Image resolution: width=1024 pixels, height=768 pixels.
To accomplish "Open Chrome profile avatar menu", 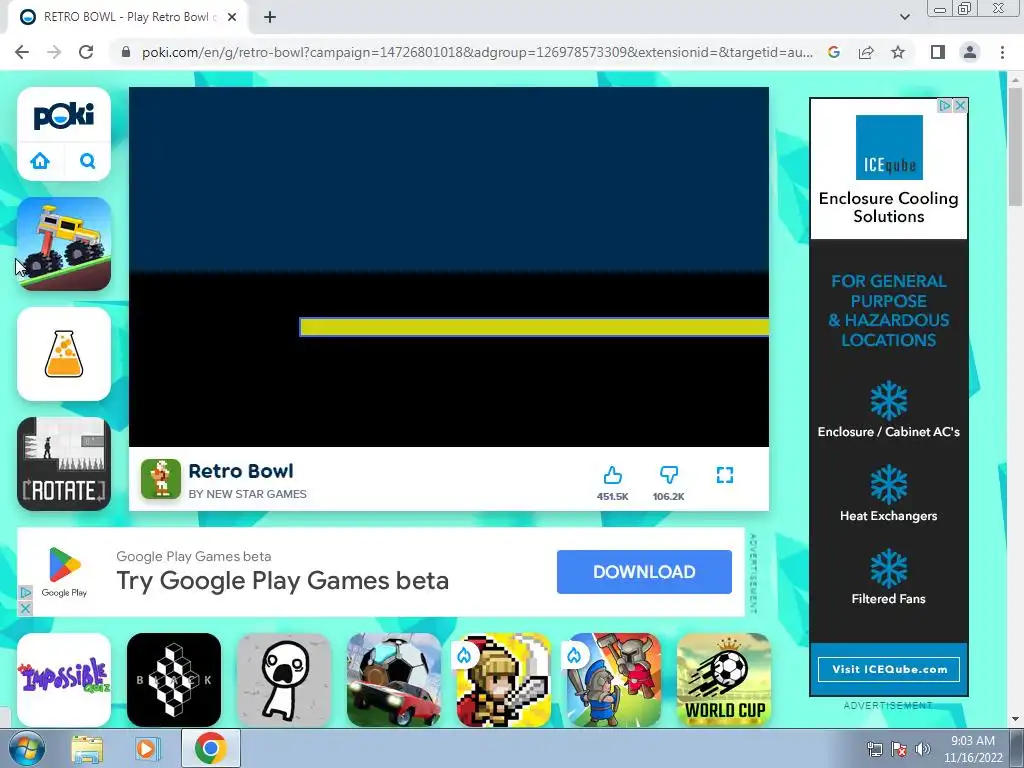I will [x=970, y=52].
